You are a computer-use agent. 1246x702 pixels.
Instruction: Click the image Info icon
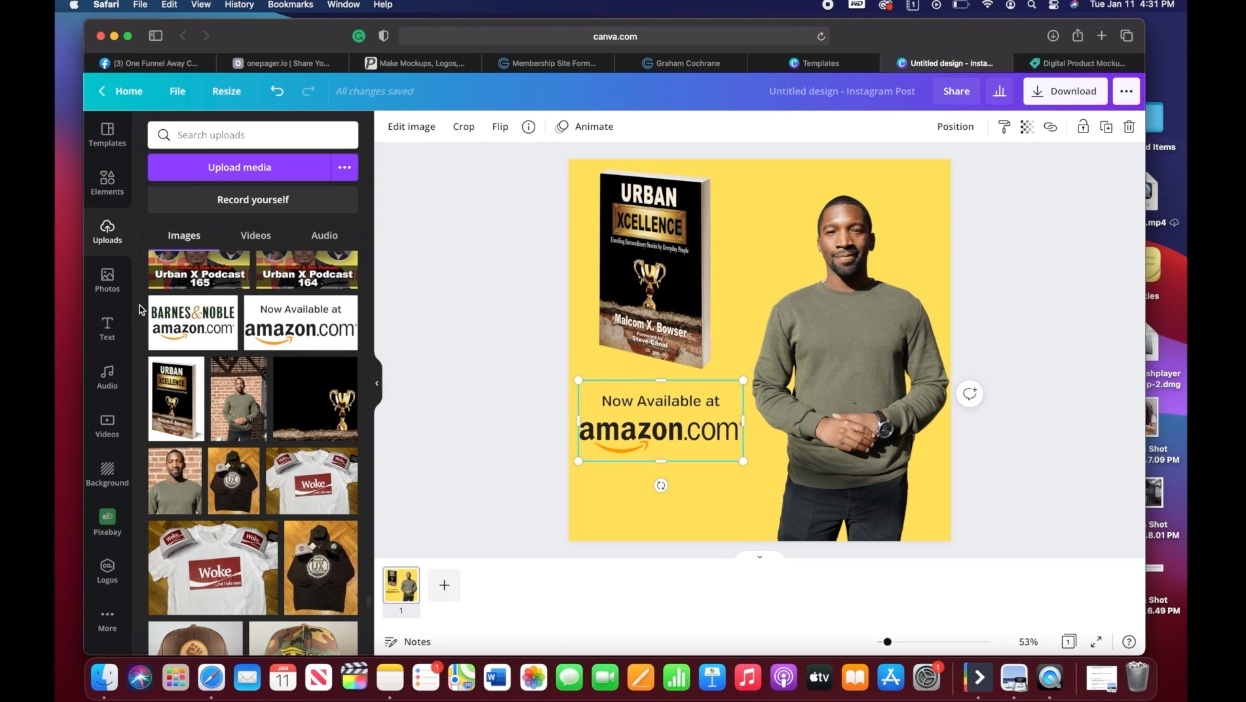(x=528, y=127)
